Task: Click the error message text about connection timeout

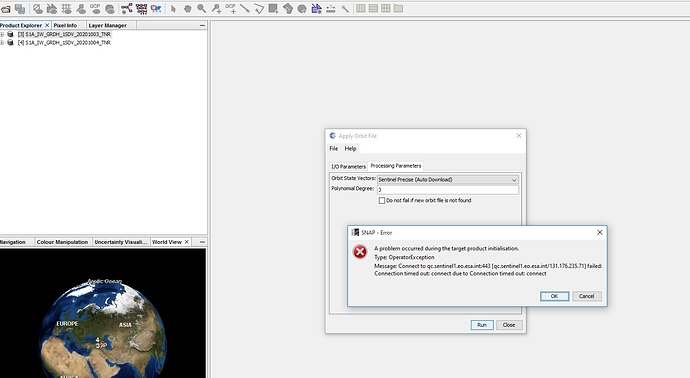Action: point(488,270)
